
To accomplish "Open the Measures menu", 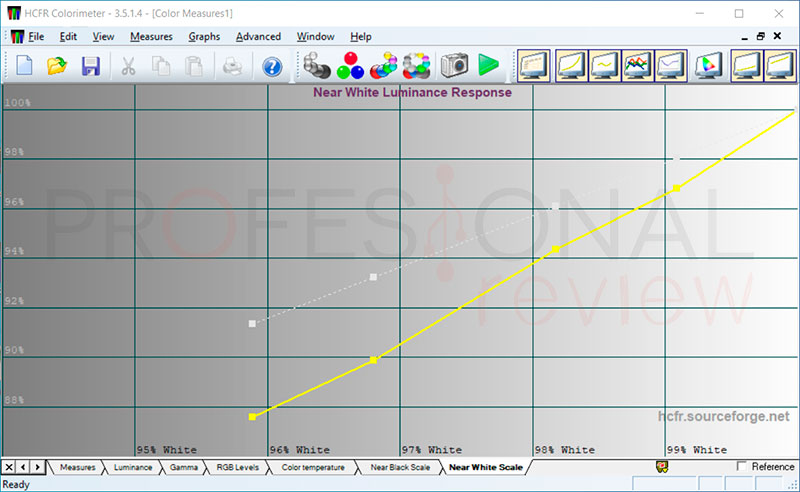I will 151,37.
